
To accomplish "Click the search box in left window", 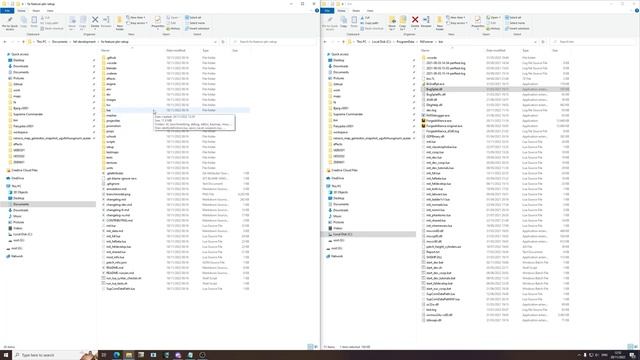I will tap(273, 42).
